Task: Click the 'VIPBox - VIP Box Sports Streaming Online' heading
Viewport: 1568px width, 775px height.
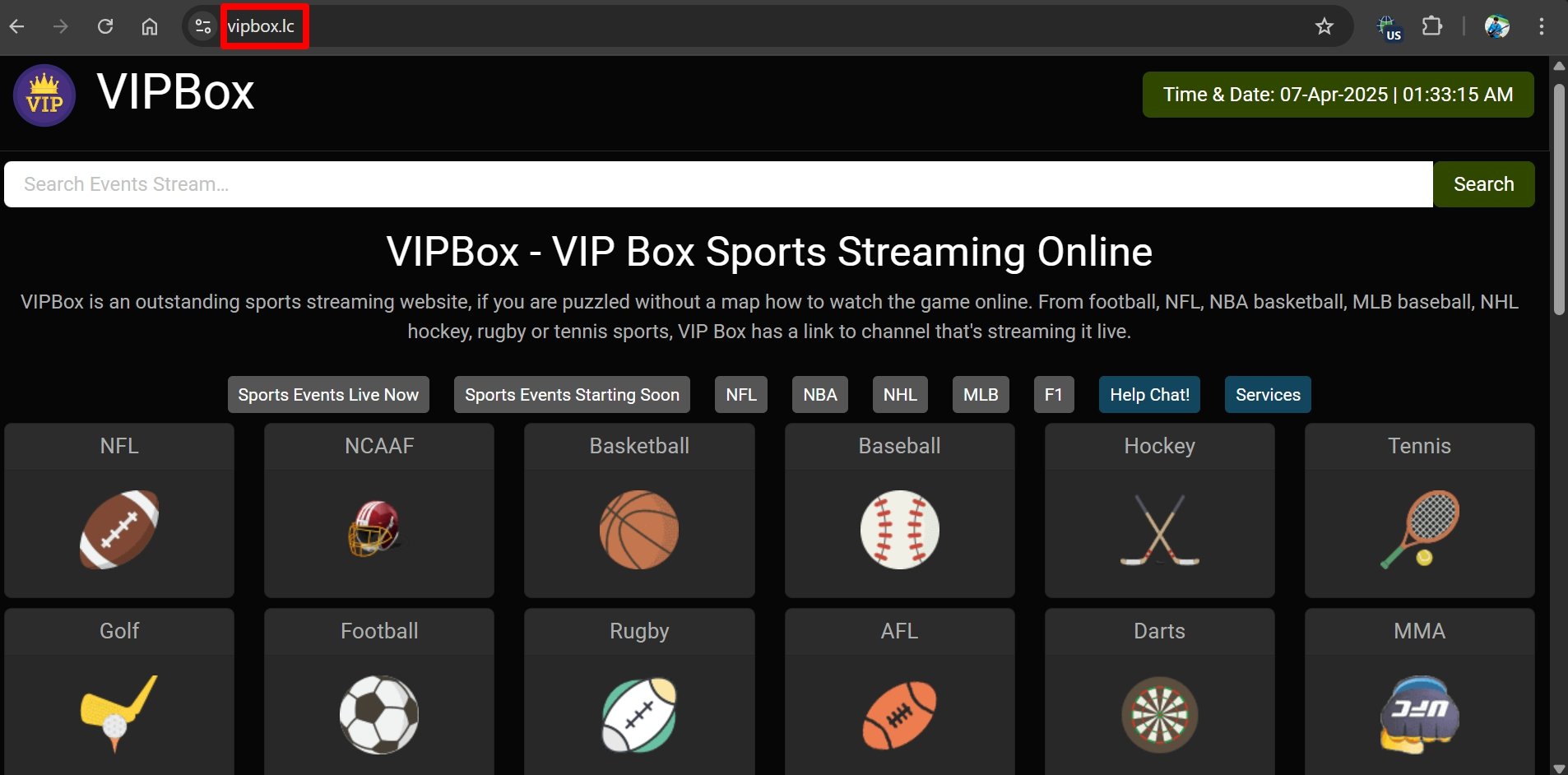Action: pos(769,252)
